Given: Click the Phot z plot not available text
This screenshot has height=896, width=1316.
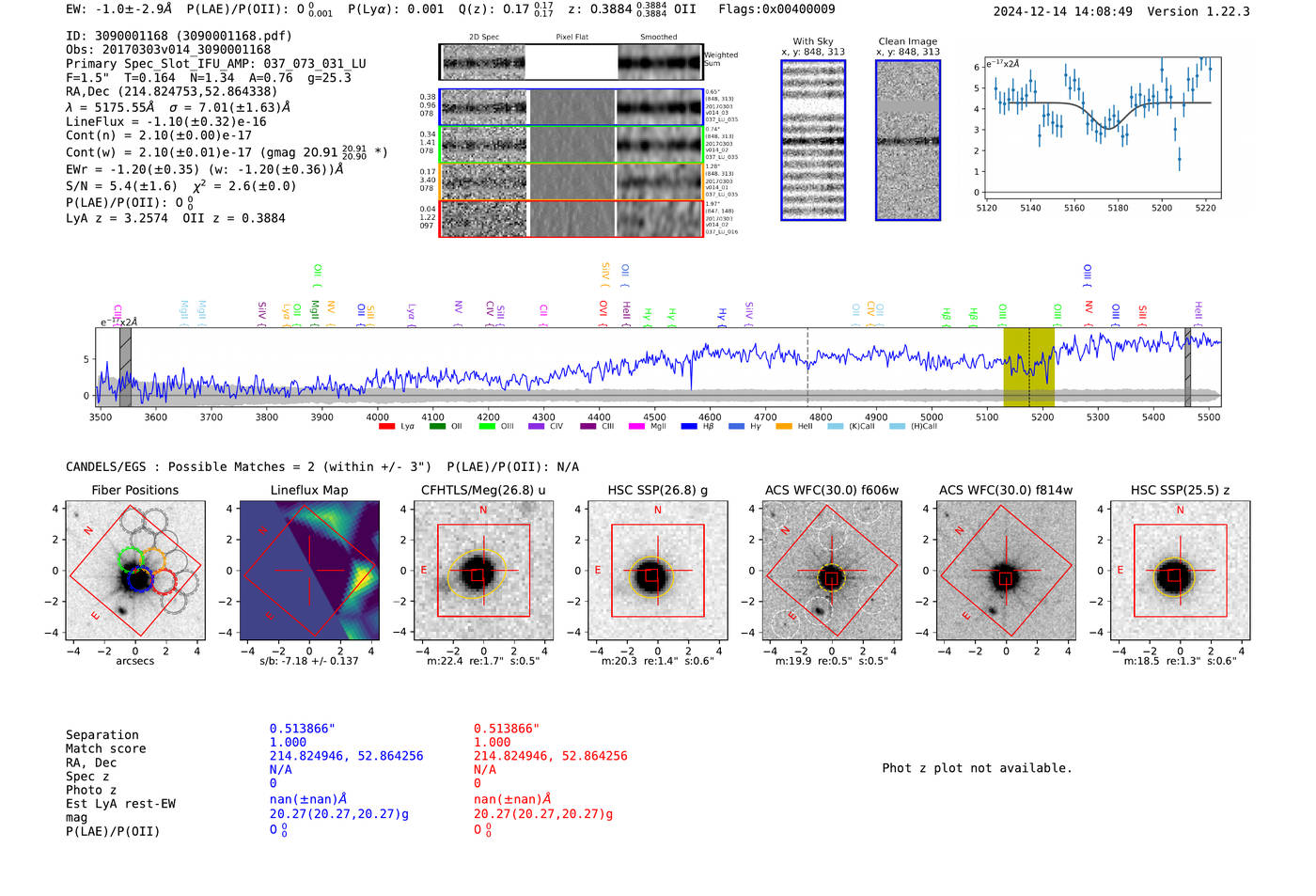Looking at the screenshot, I should pos(977,768).
